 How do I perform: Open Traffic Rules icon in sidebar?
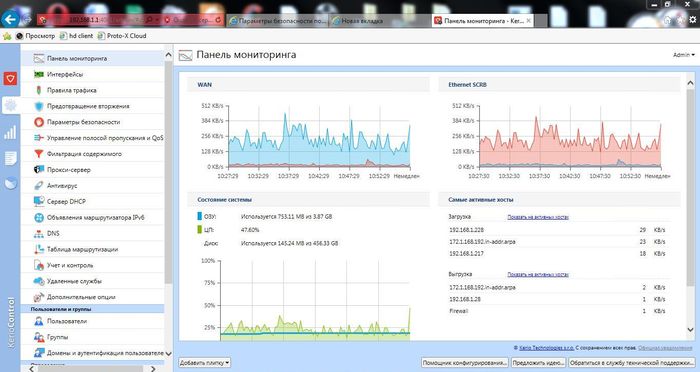(x=39, y=90)
